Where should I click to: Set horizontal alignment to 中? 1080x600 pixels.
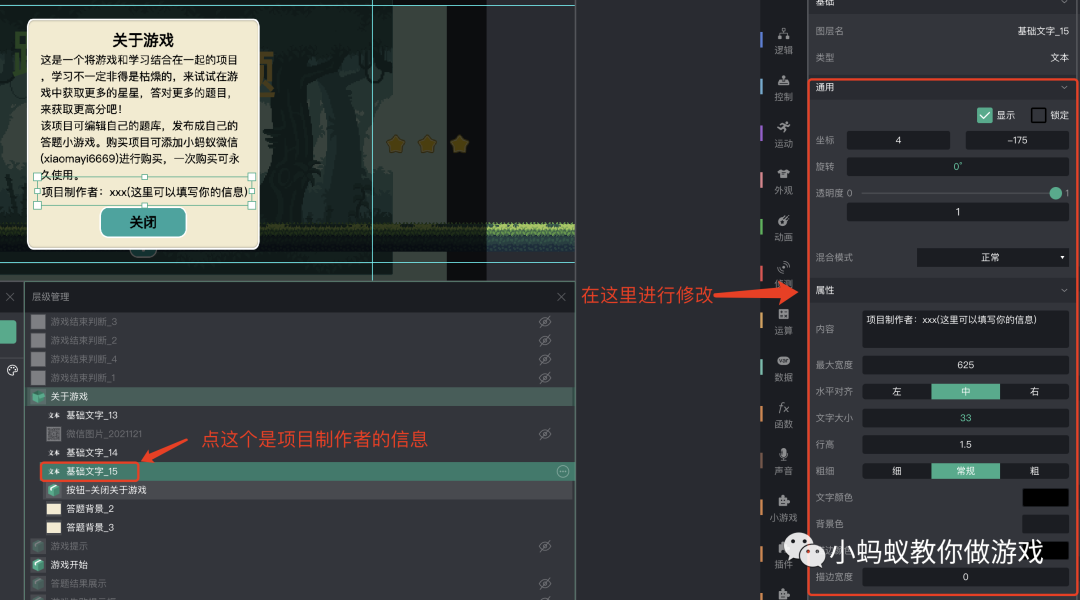click(x=966, y=391)
